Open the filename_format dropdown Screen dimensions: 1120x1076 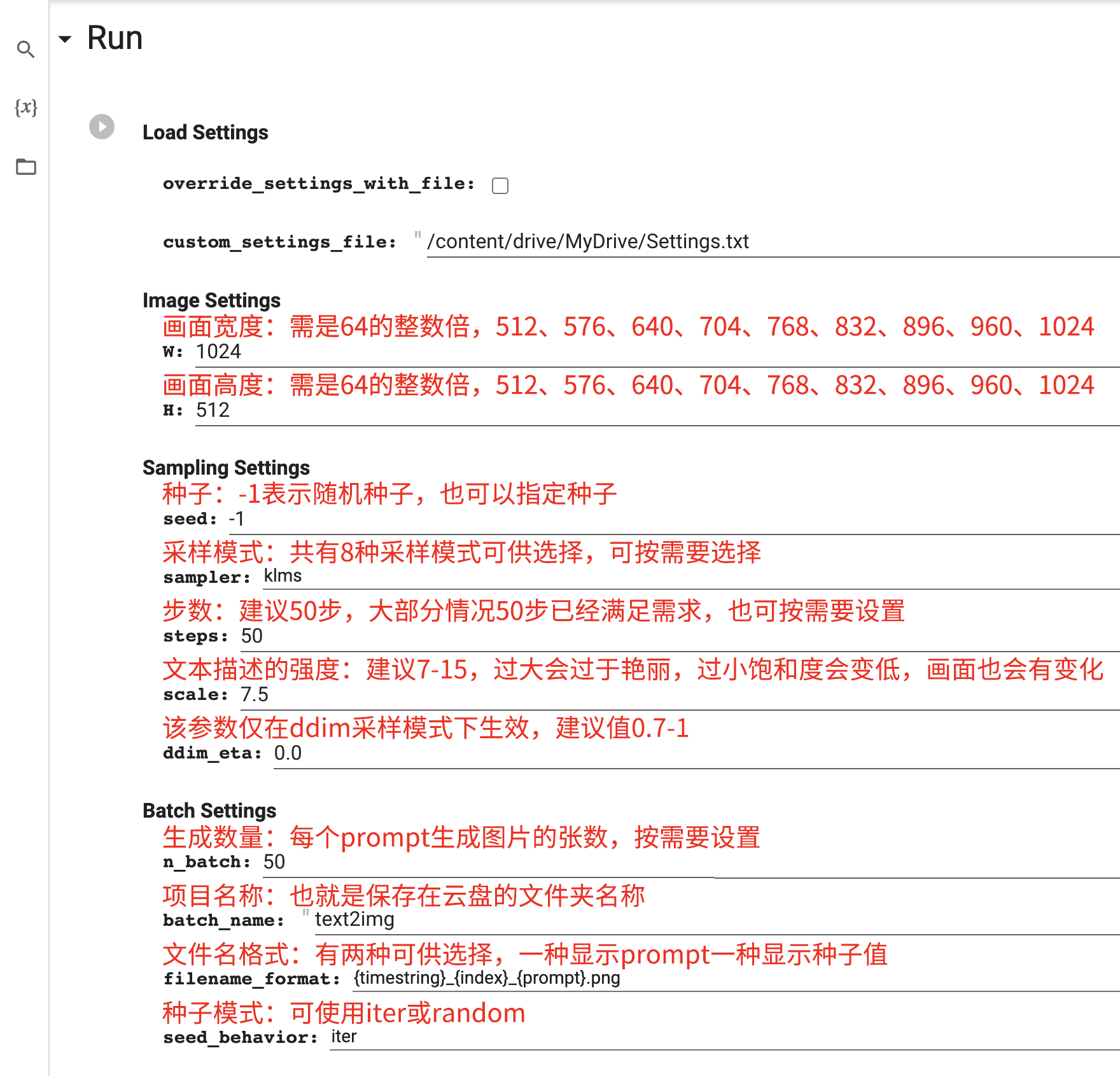coord(737,978)
